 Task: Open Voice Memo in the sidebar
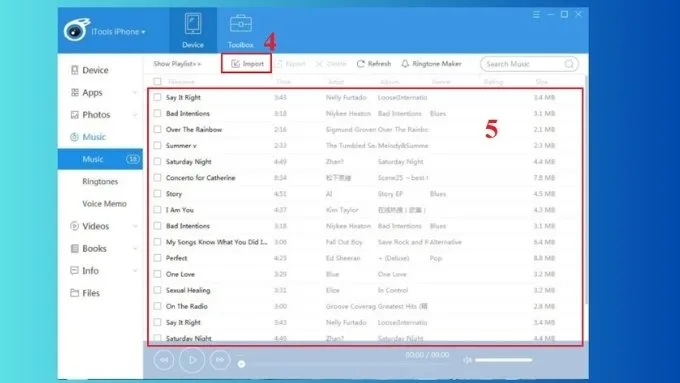click(105, 203)
